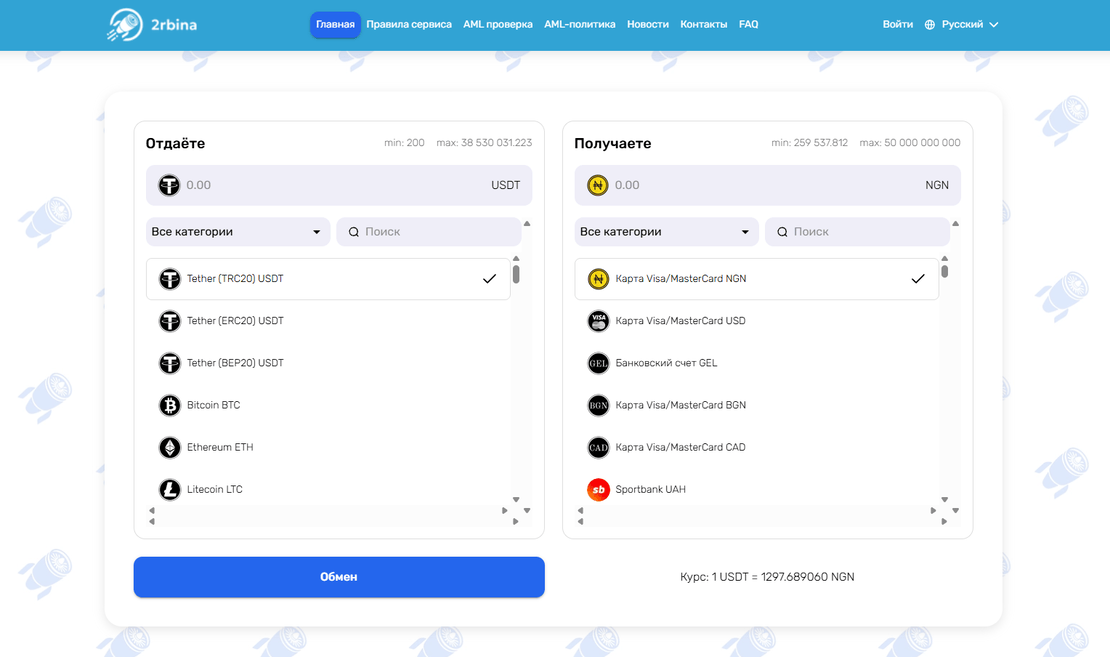Open the AML проверка menu item
This screenshot has height=657, width=1110.
(498, 24)
